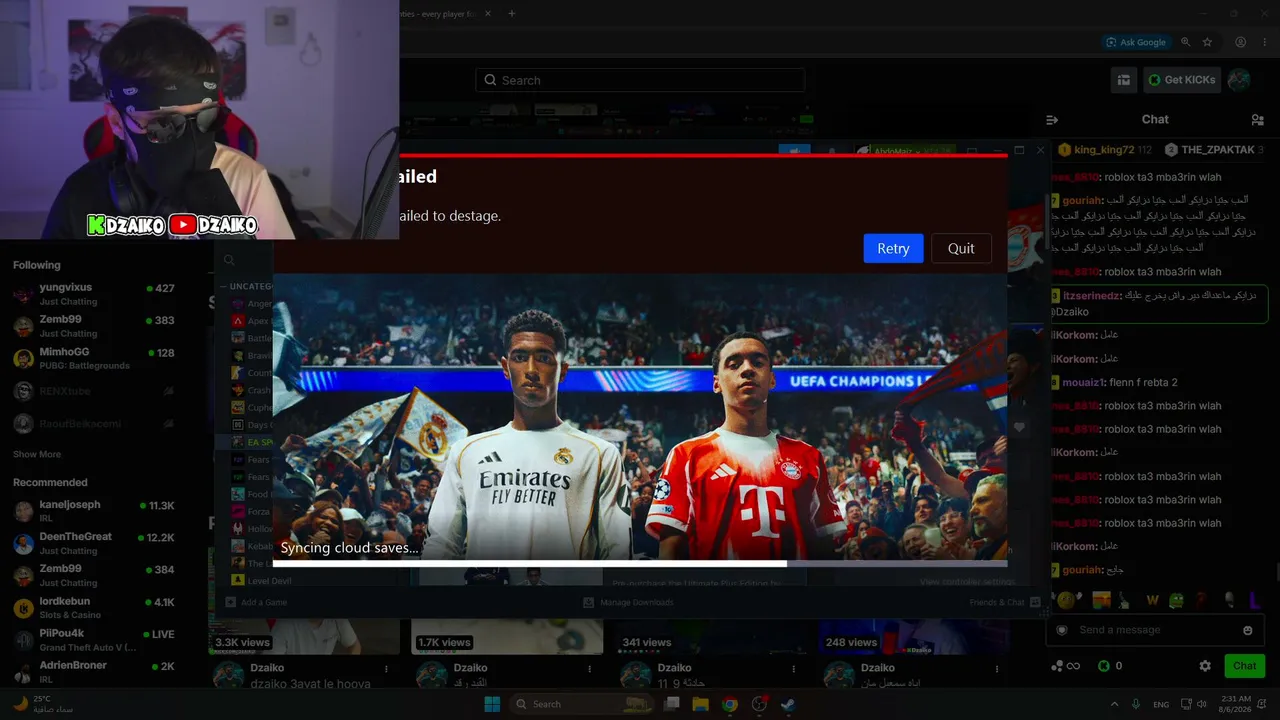This screenshot has width=1280, height=720.
Task: Open Friends & Chat in Steam window
Action: click(1004, 602)
